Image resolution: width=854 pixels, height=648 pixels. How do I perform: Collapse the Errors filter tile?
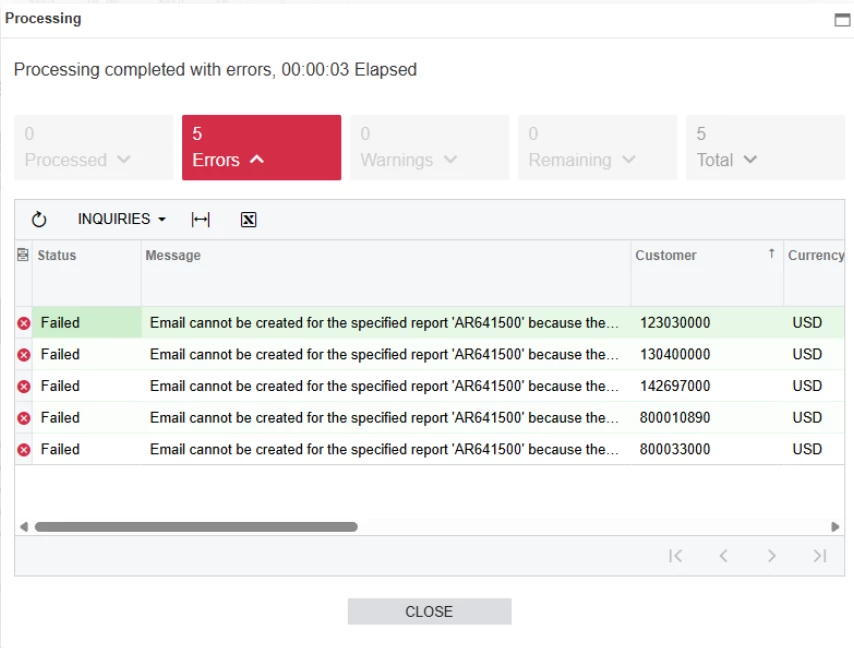click(x=261, y=147)
